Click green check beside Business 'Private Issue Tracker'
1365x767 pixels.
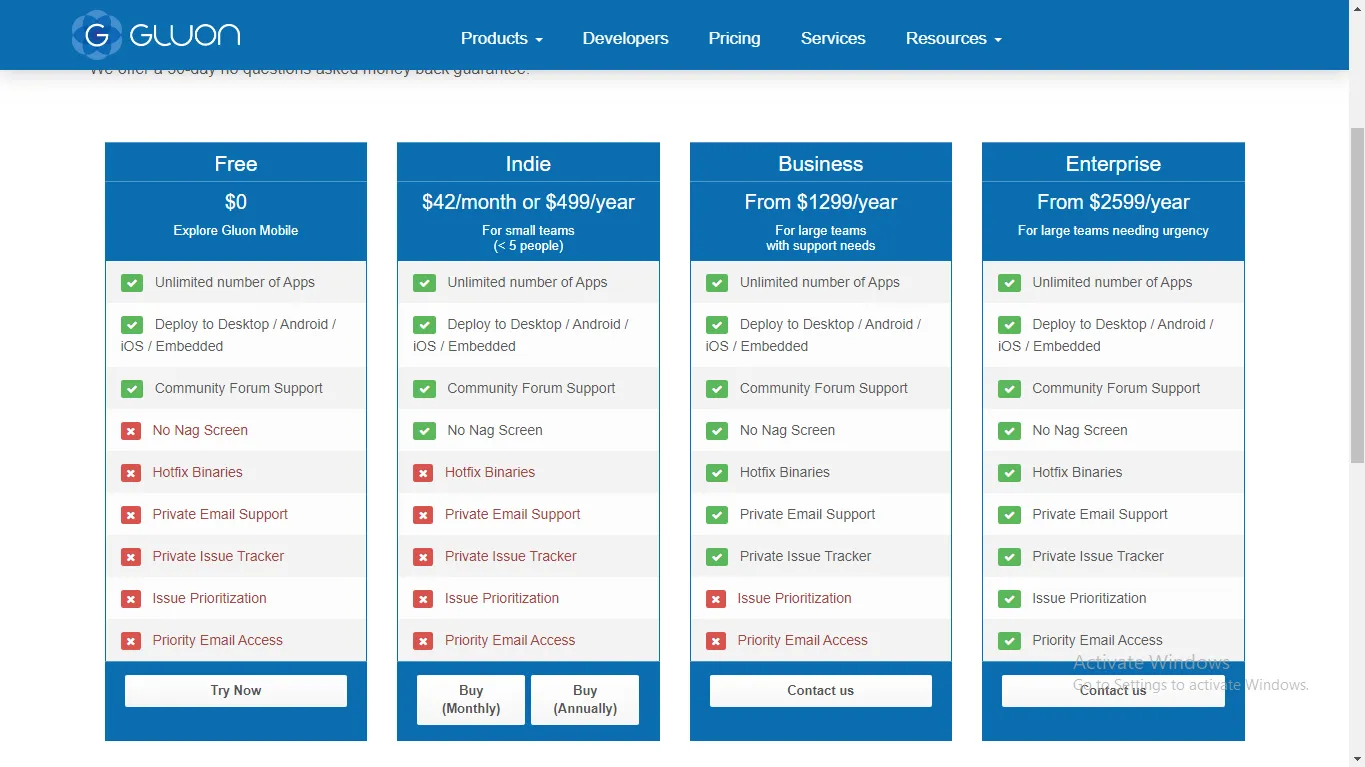pos(717,557)
